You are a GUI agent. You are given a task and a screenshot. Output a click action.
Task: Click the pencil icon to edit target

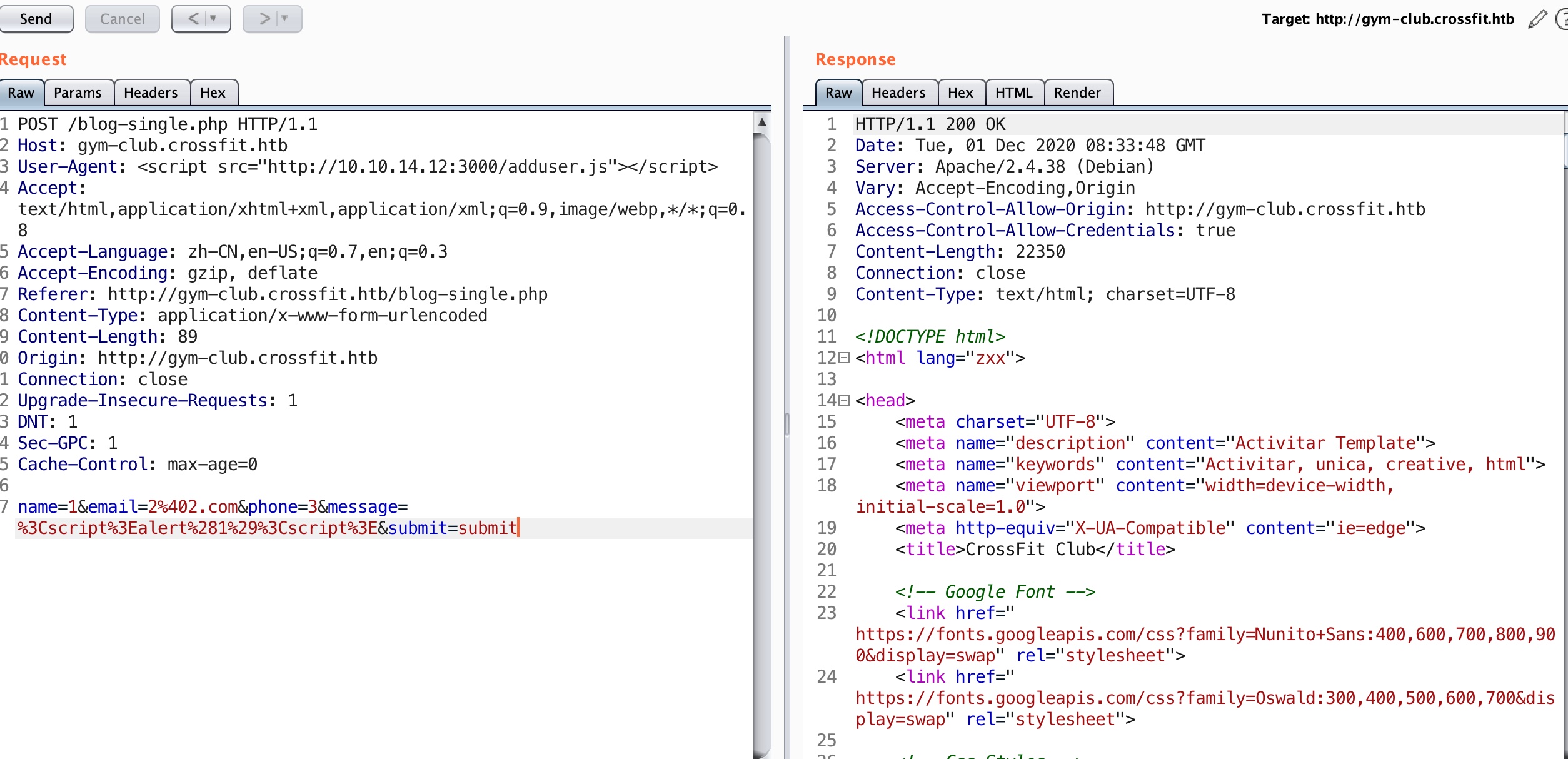1537,19
